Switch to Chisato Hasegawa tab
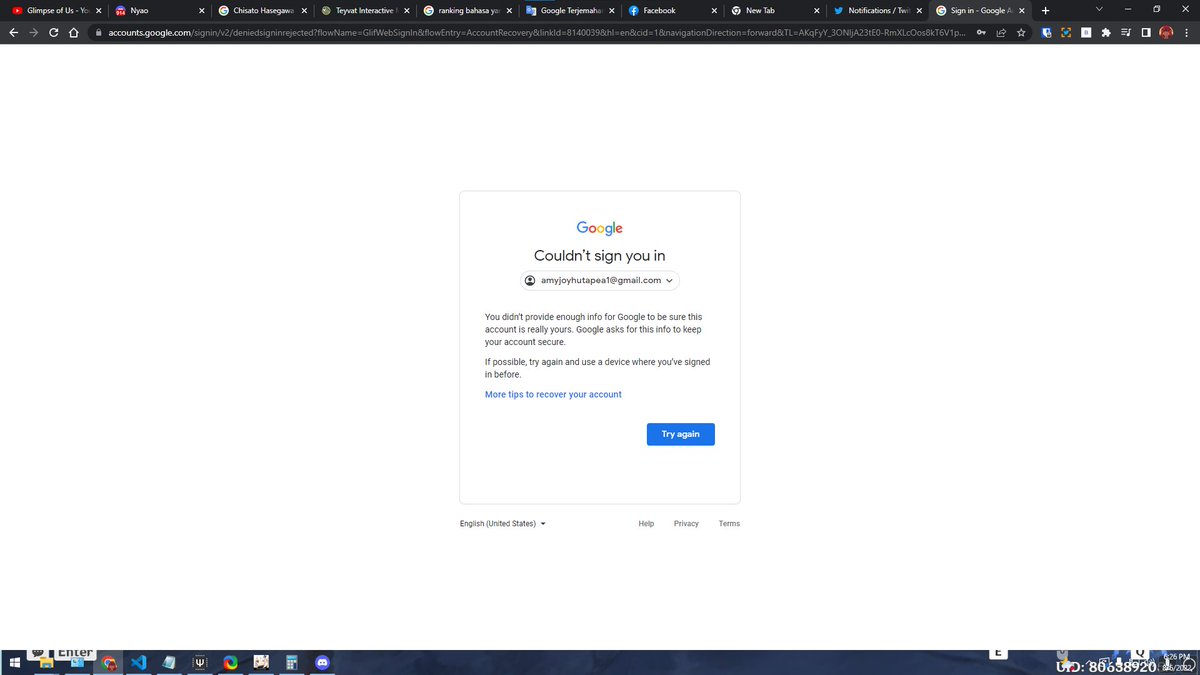The width and height of the screenshot is (1200, 675). [x=261, y=10]
